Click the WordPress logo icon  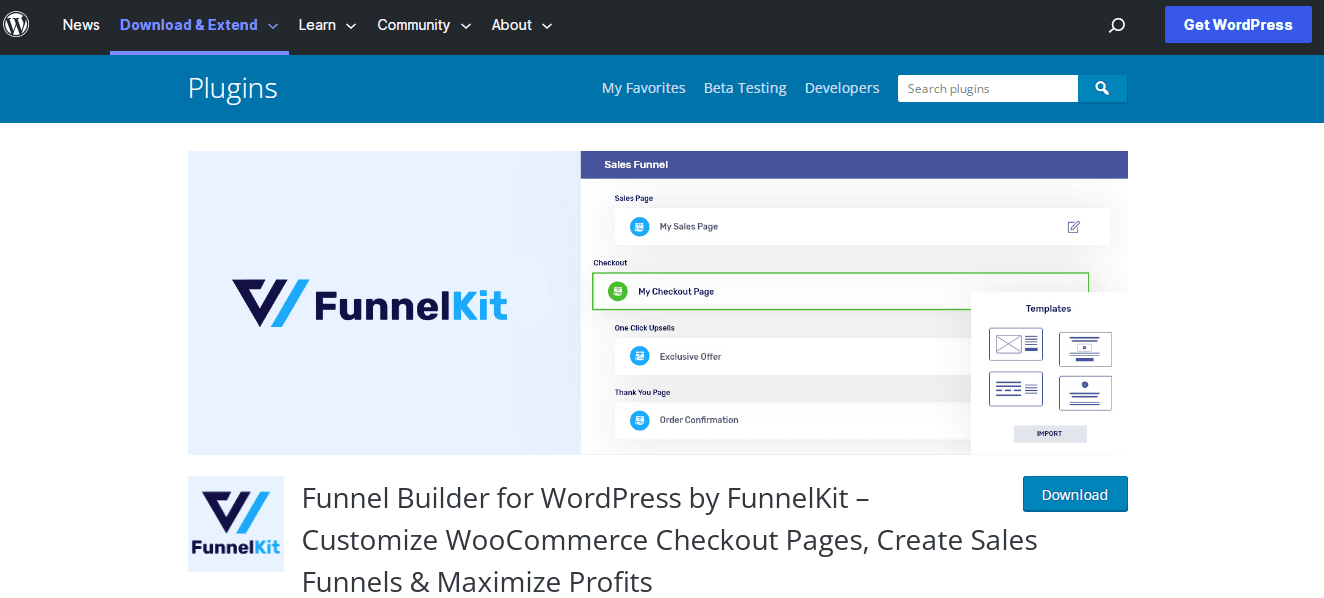pos(17,25)
